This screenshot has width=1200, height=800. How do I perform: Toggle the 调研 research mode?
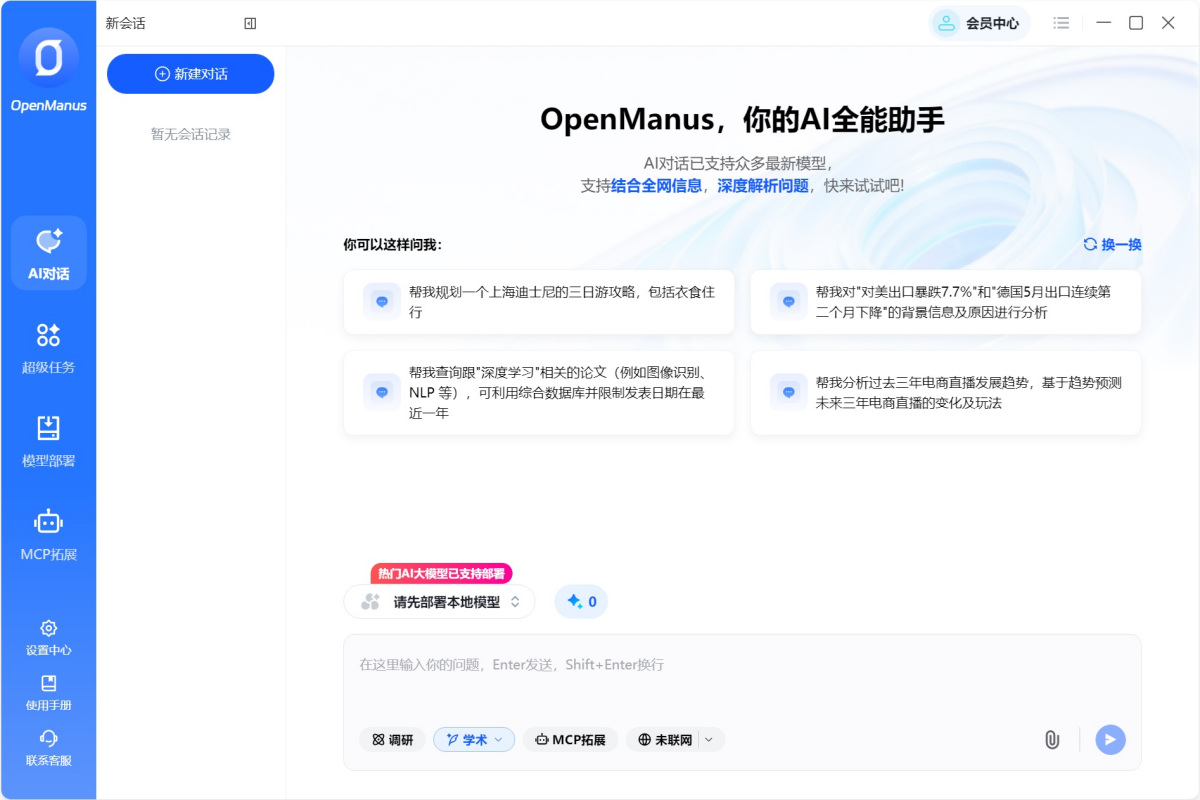click(x=392, y=740)
